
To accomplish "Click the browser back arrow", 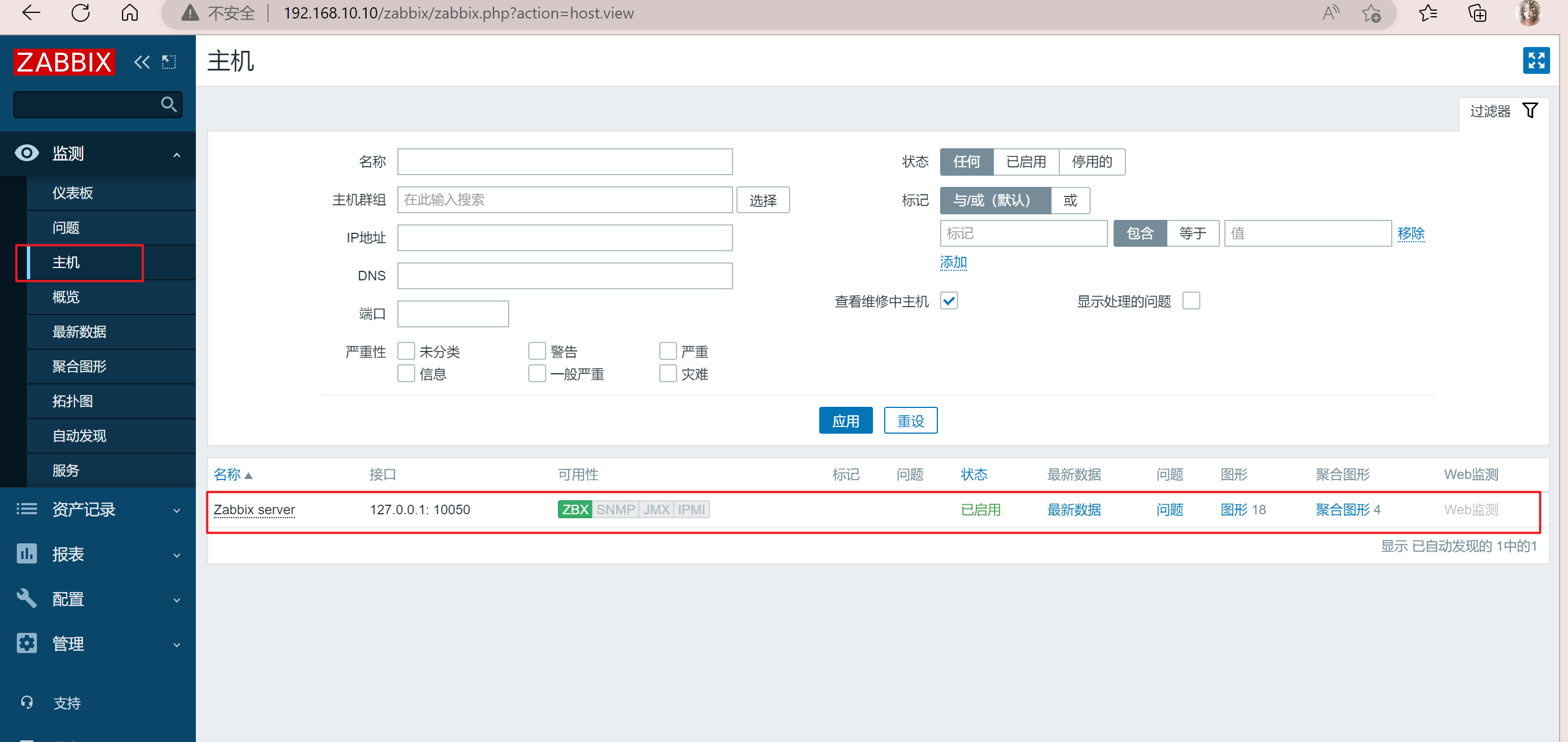I will click(x=30, y=13).
